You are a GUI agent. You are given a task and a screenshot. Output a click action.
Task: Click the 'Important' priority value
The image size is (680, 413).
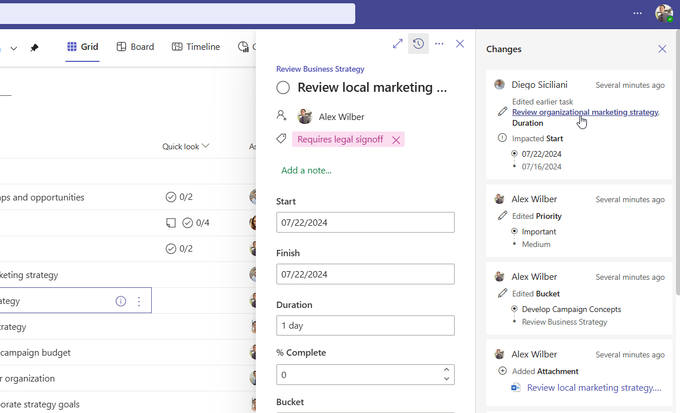pyautogui.click(x=539, y=232)
